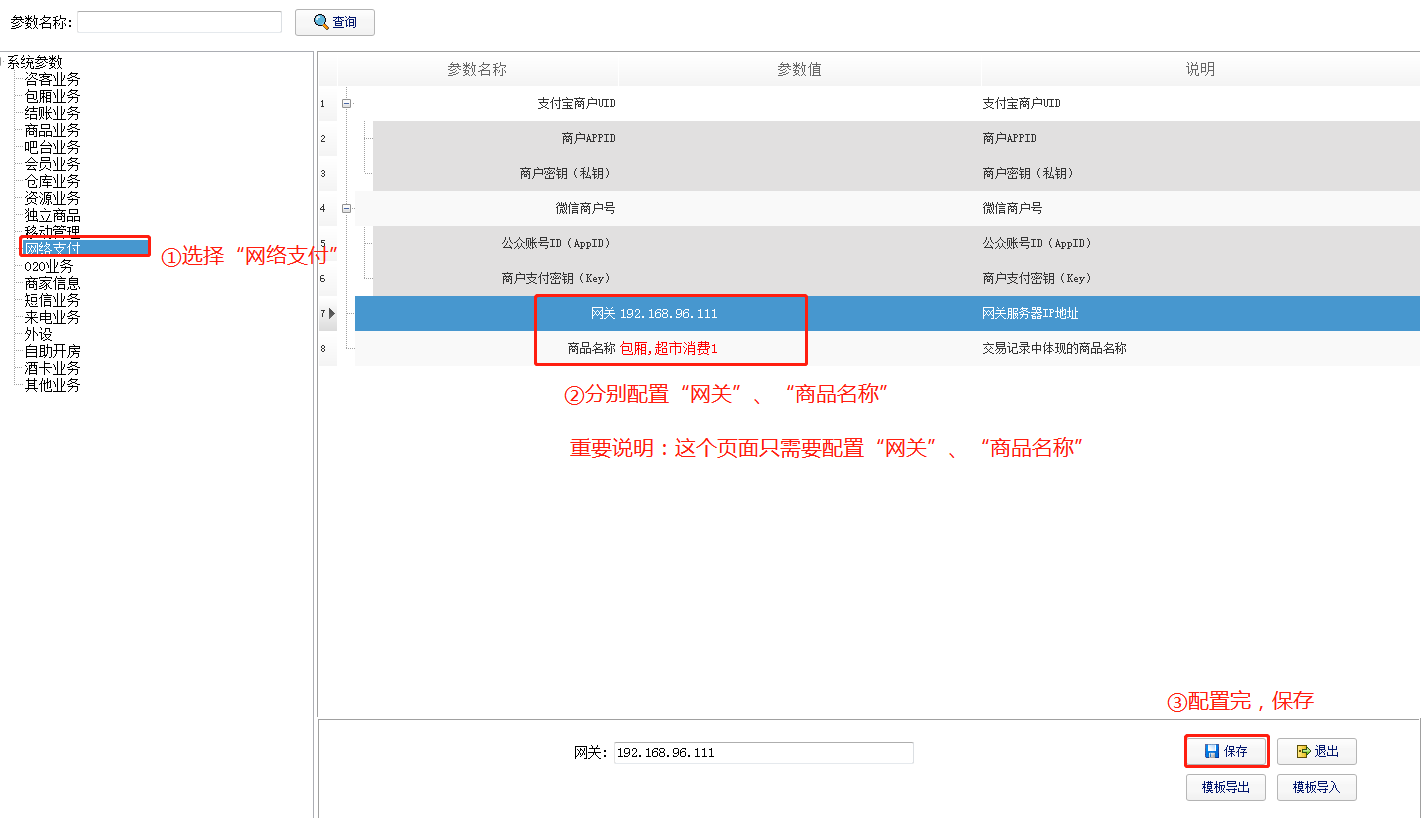The image size is (1422, 818).
Task: Click the 说明 column header
Action: click(1200, 69)
